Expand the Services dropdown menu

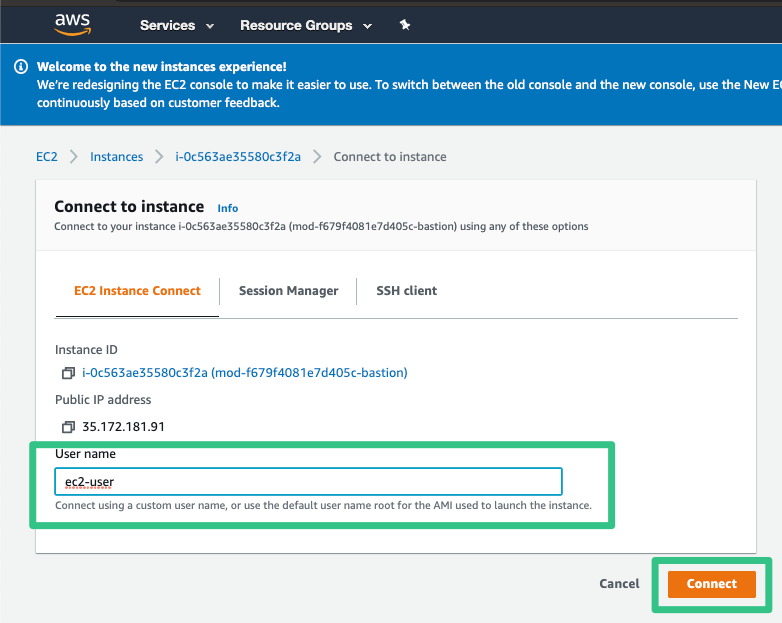click(177, 25)
